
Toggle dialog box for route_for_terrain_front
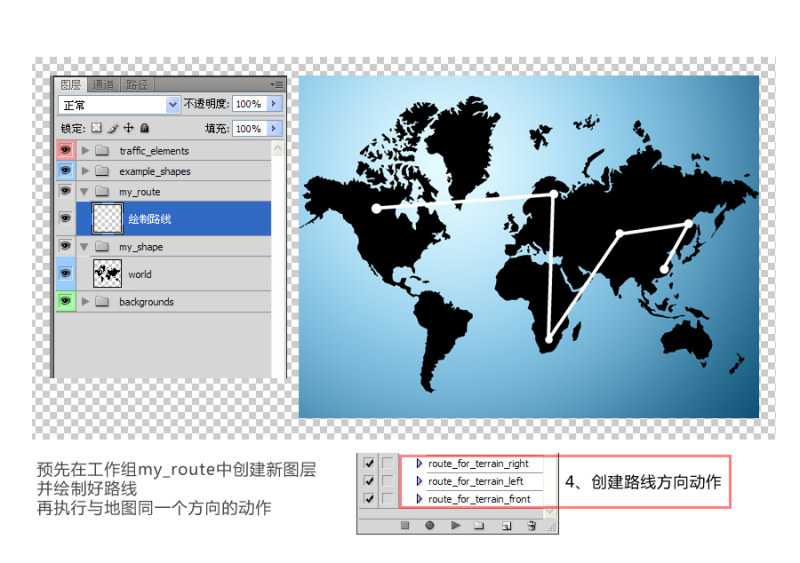[x=387, y=499]
